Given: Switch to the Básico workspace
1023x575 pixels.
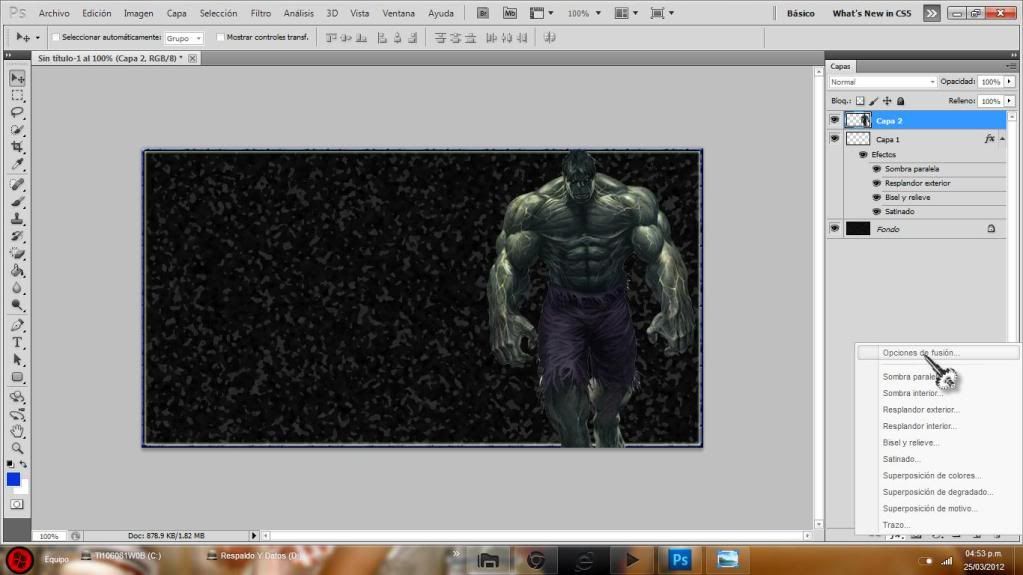Looking at the screenshot, I should click(x=801, y=13).
